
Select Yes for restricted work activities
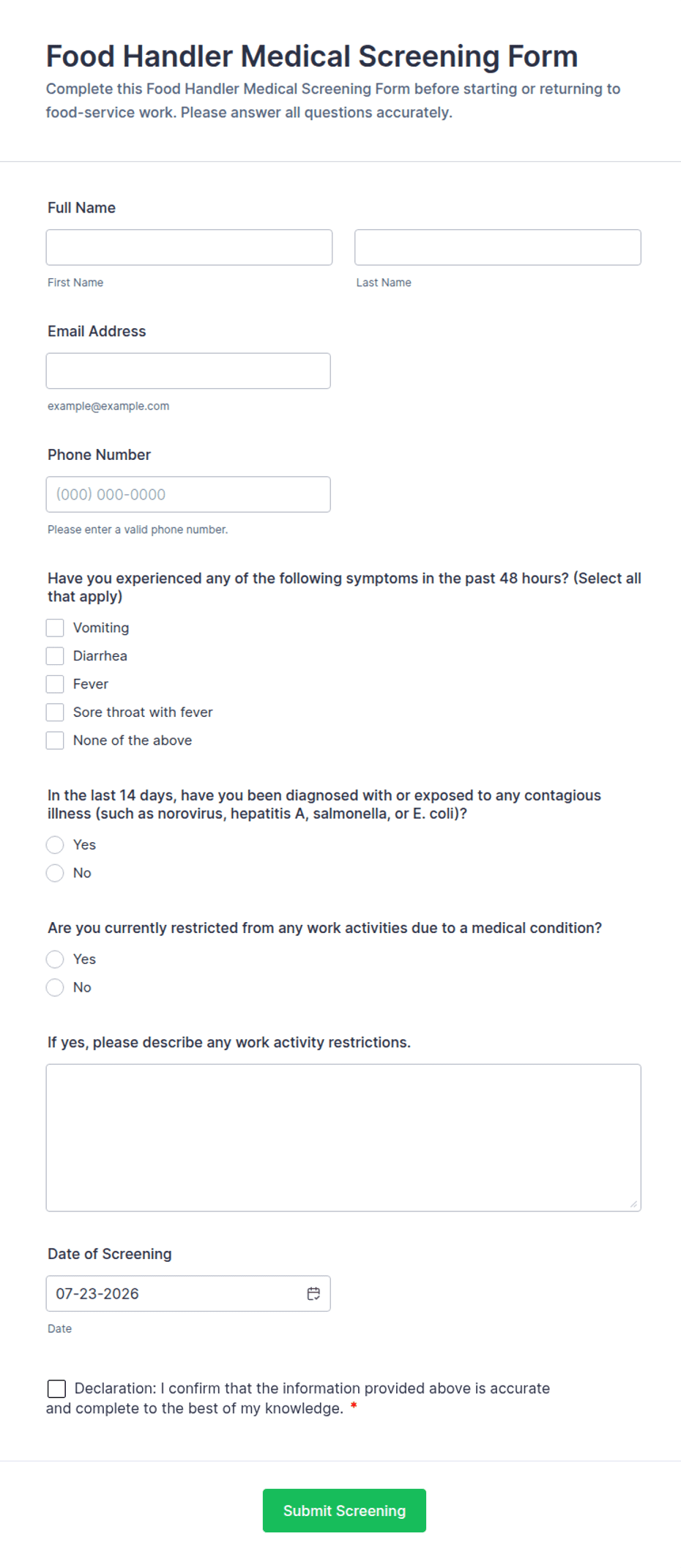55,959
